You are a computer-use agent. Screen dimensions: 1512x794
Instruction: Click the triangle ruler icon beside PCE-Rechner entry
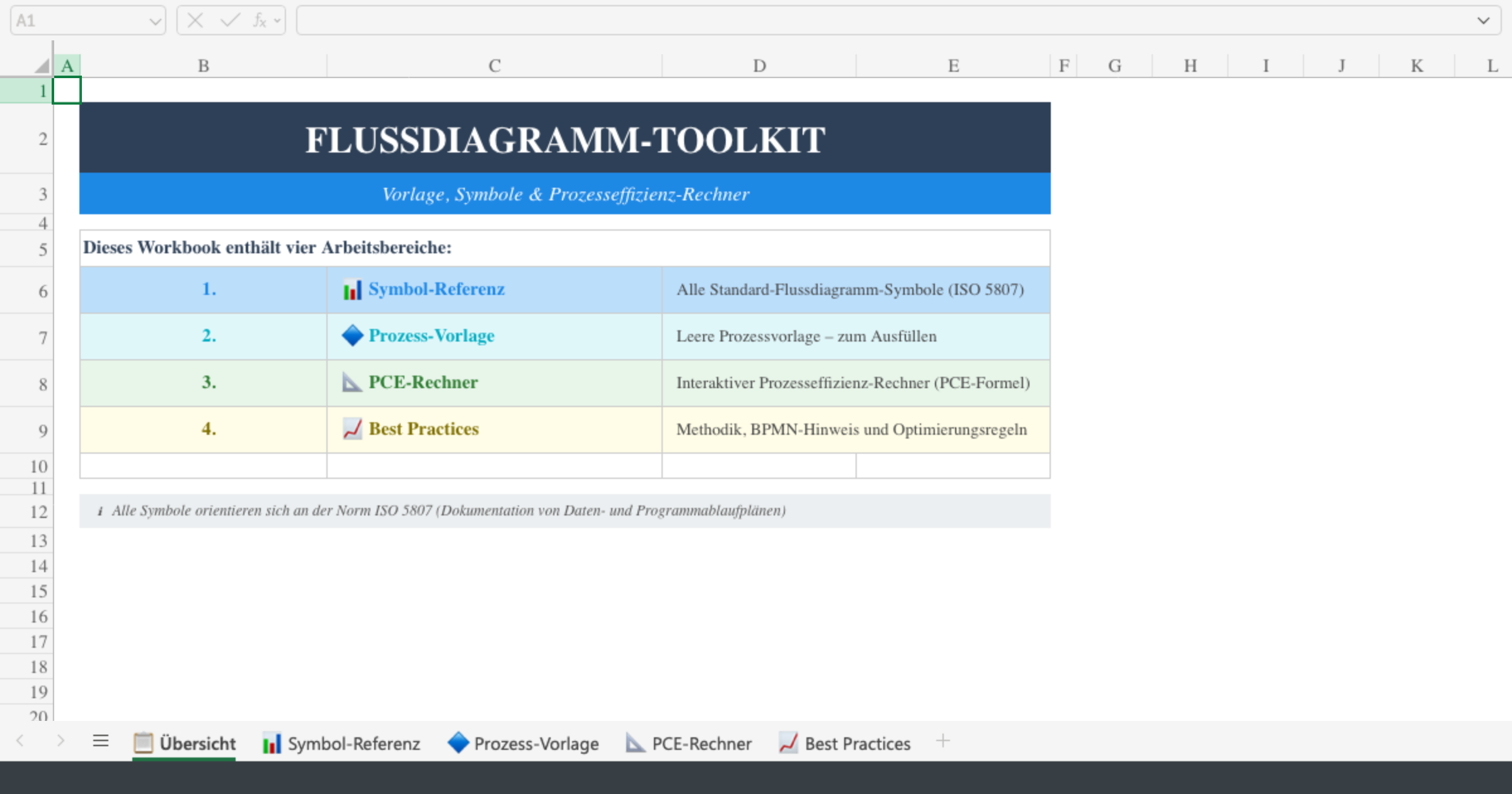tap(352, 383)
